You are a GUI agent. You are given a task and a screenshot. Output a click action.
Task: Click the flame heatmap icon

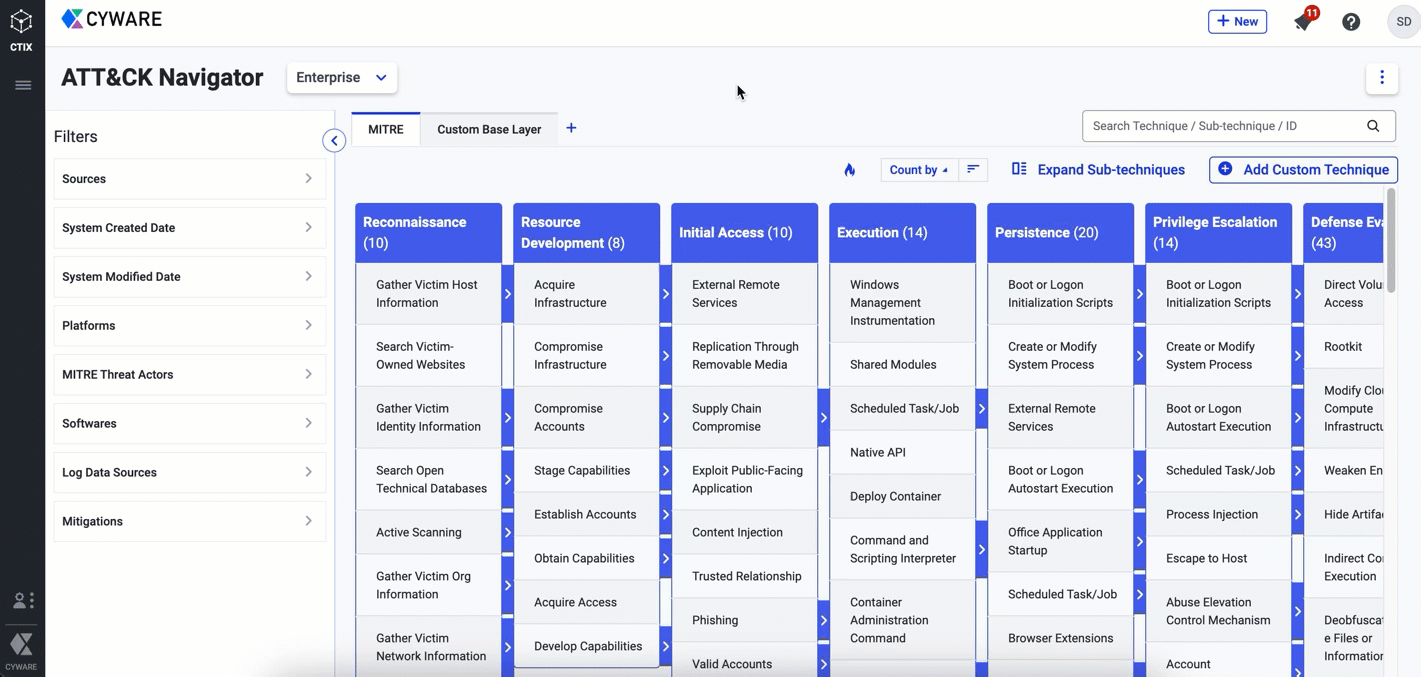849,170
